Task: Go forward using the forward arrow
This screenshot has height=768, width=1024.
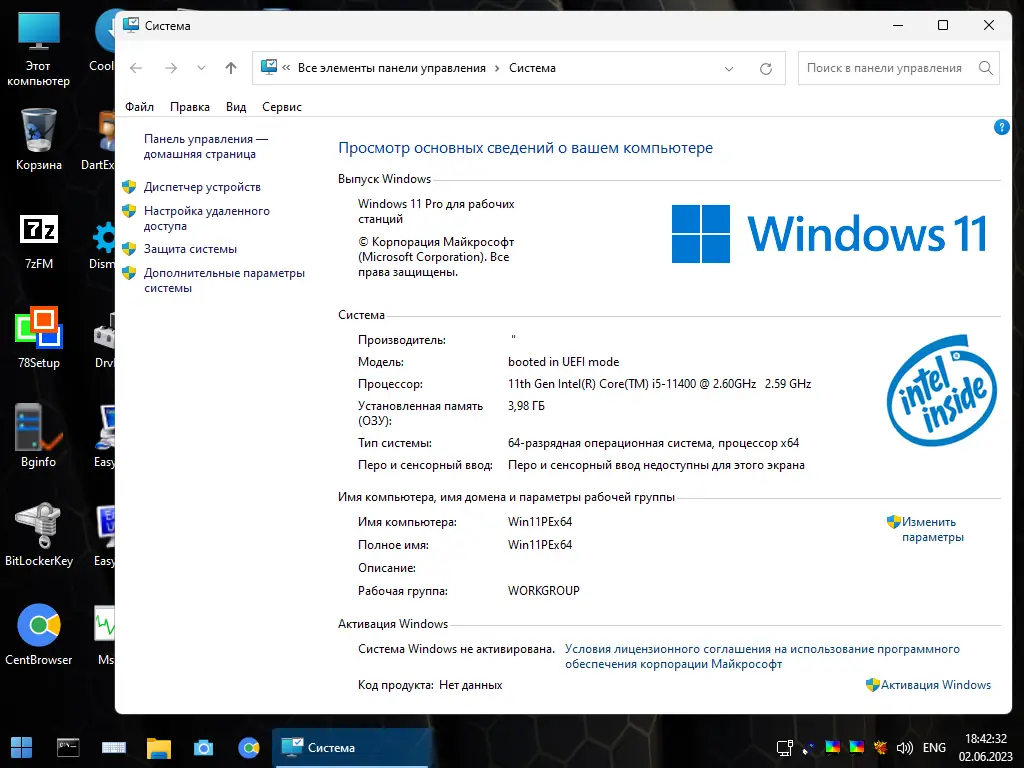Action: [x=170, y=68]
